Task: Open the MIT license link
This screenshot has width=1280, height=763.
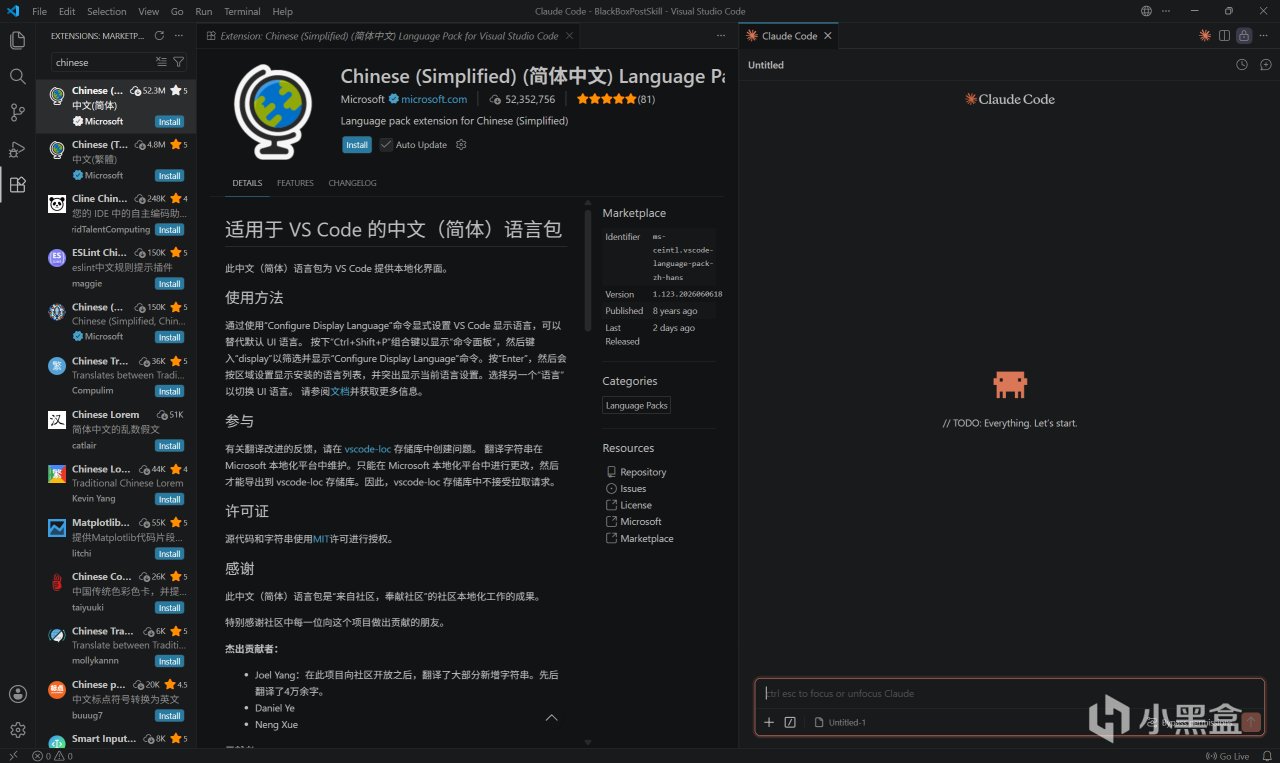Action: [x=321, y=539]
